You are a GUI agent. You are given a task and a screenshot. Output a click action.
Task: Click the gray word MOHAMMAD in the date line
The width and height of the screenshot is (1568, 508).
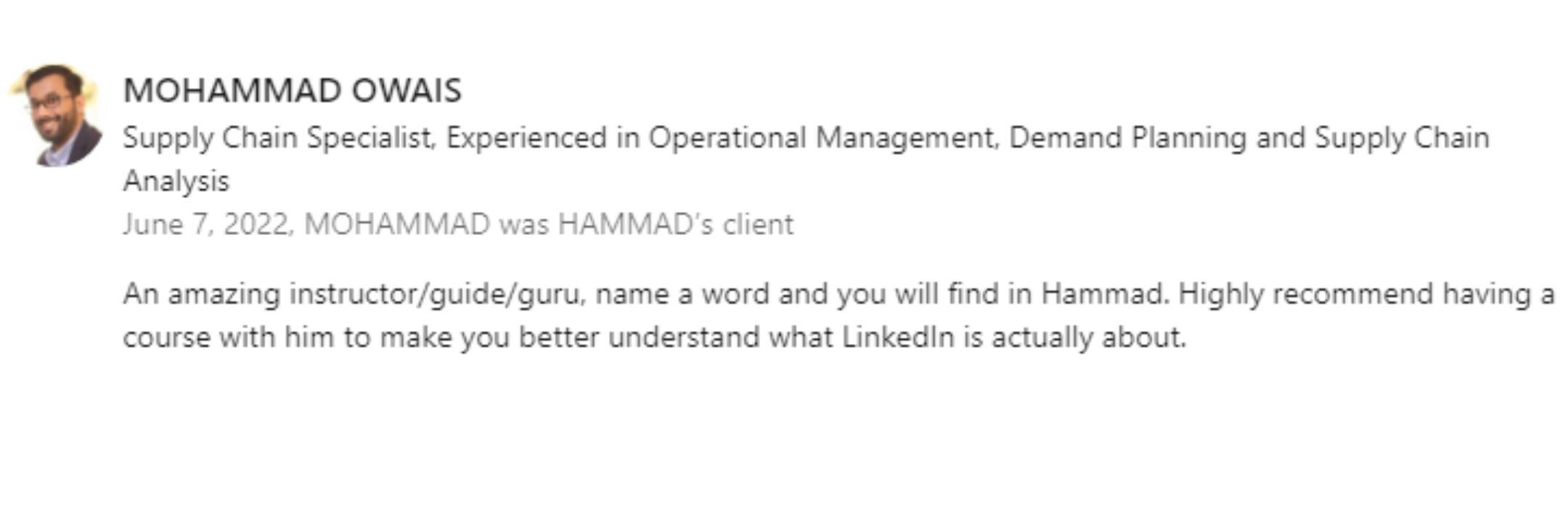point(397,224)
